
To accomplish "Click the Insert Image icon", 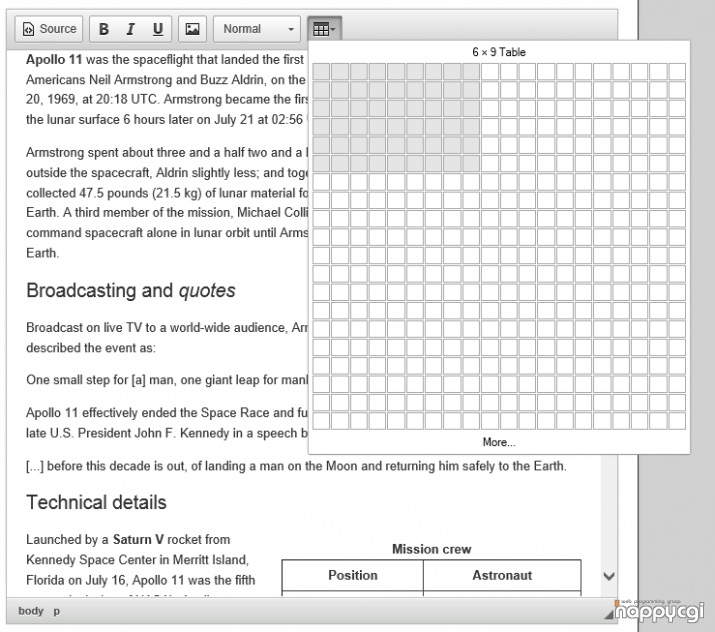I will [192, 29].
